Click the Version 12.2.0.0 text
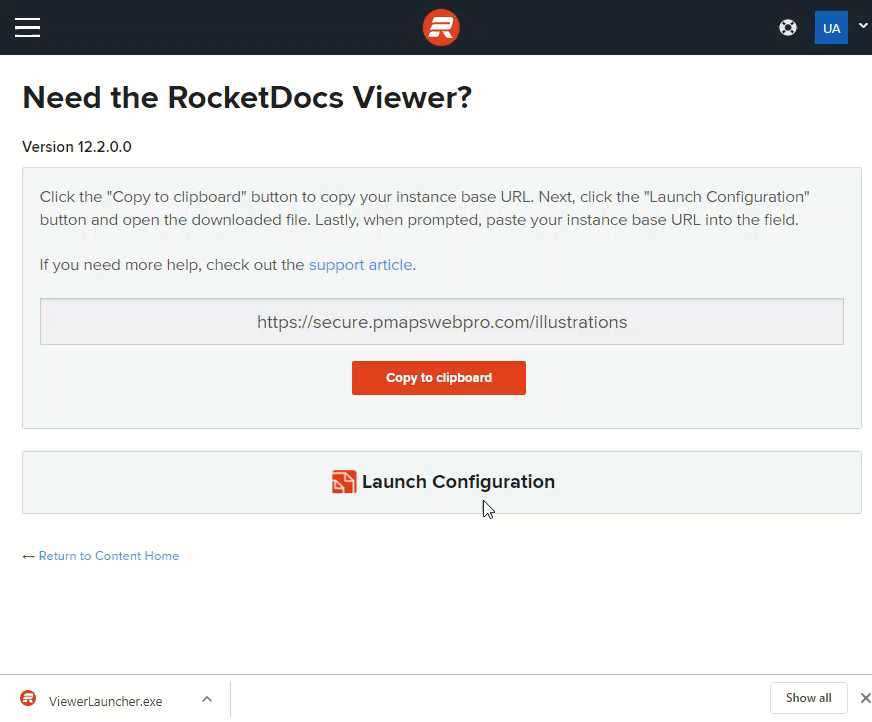872x722 pixels. pyautogui.click(x=77, y=147)
